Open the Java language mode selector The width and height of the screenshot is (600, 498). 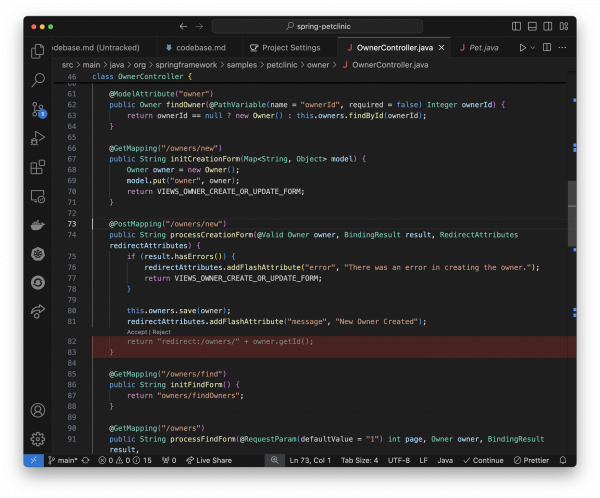445,460
